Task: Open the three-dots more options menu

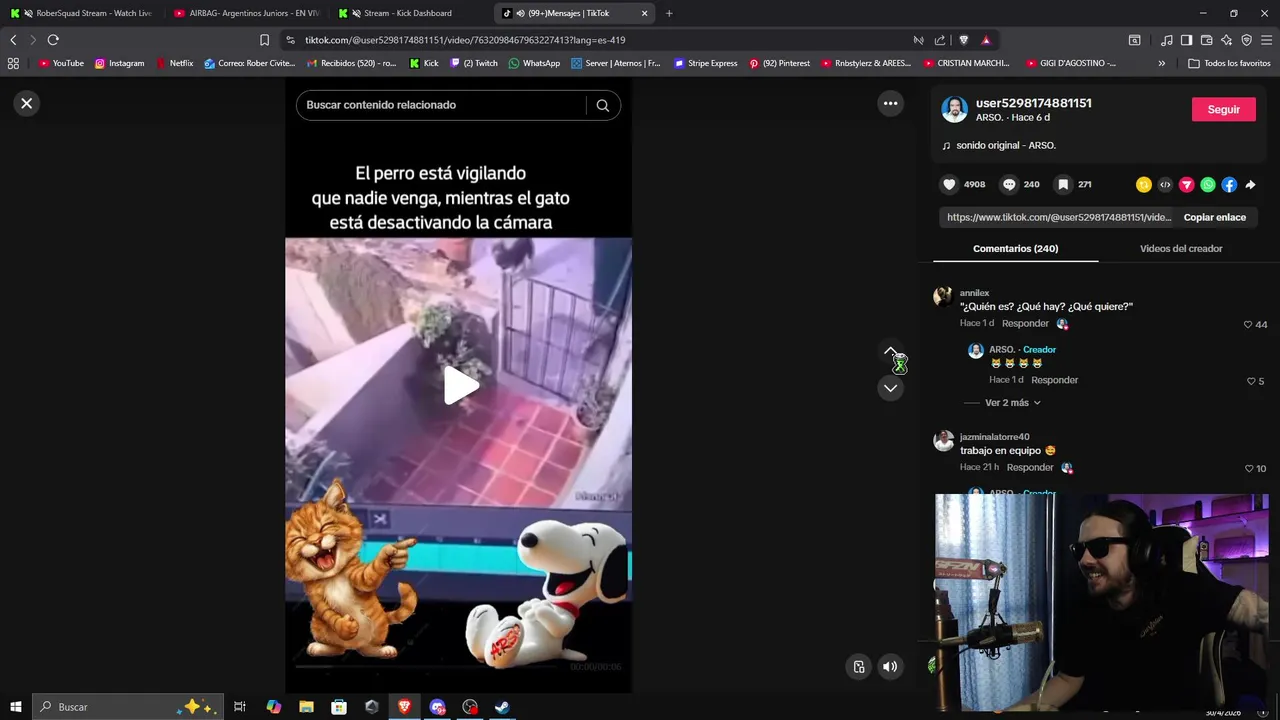Action: click(890, 103)
